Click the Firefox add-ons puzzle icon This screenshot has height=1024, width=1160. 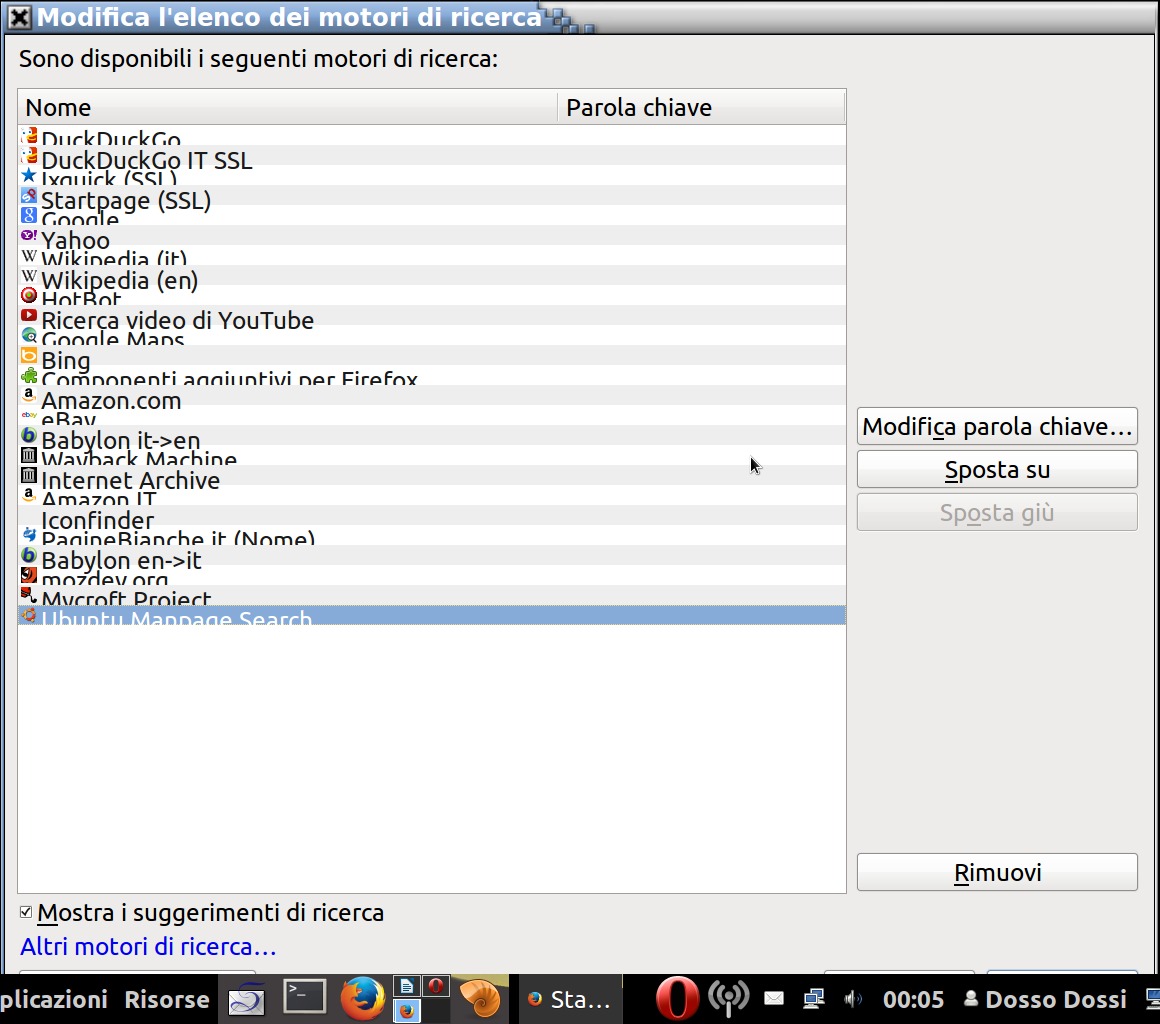click(x=29, y=375)
